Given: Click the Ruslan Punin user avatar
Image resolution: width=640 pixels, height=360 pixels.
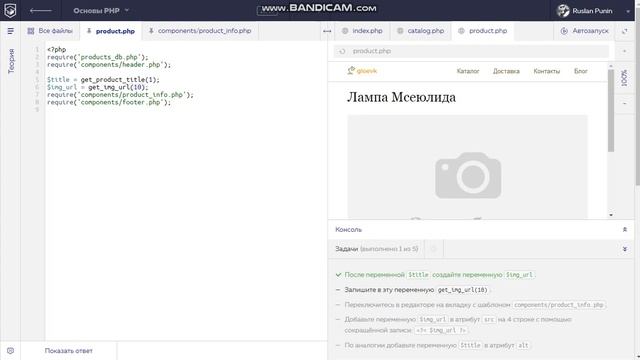Looking at the screenshot, I should point(563,11).
